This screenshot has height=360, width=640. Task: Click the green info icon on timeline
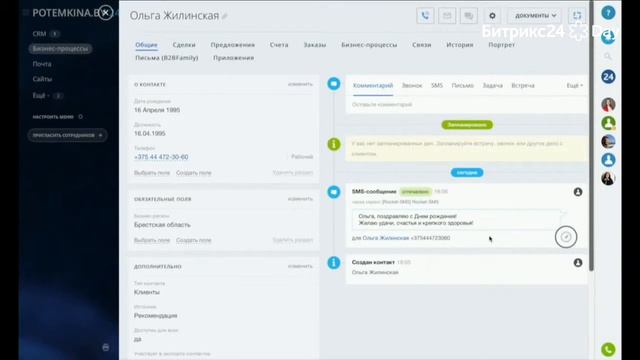(334, 144)
